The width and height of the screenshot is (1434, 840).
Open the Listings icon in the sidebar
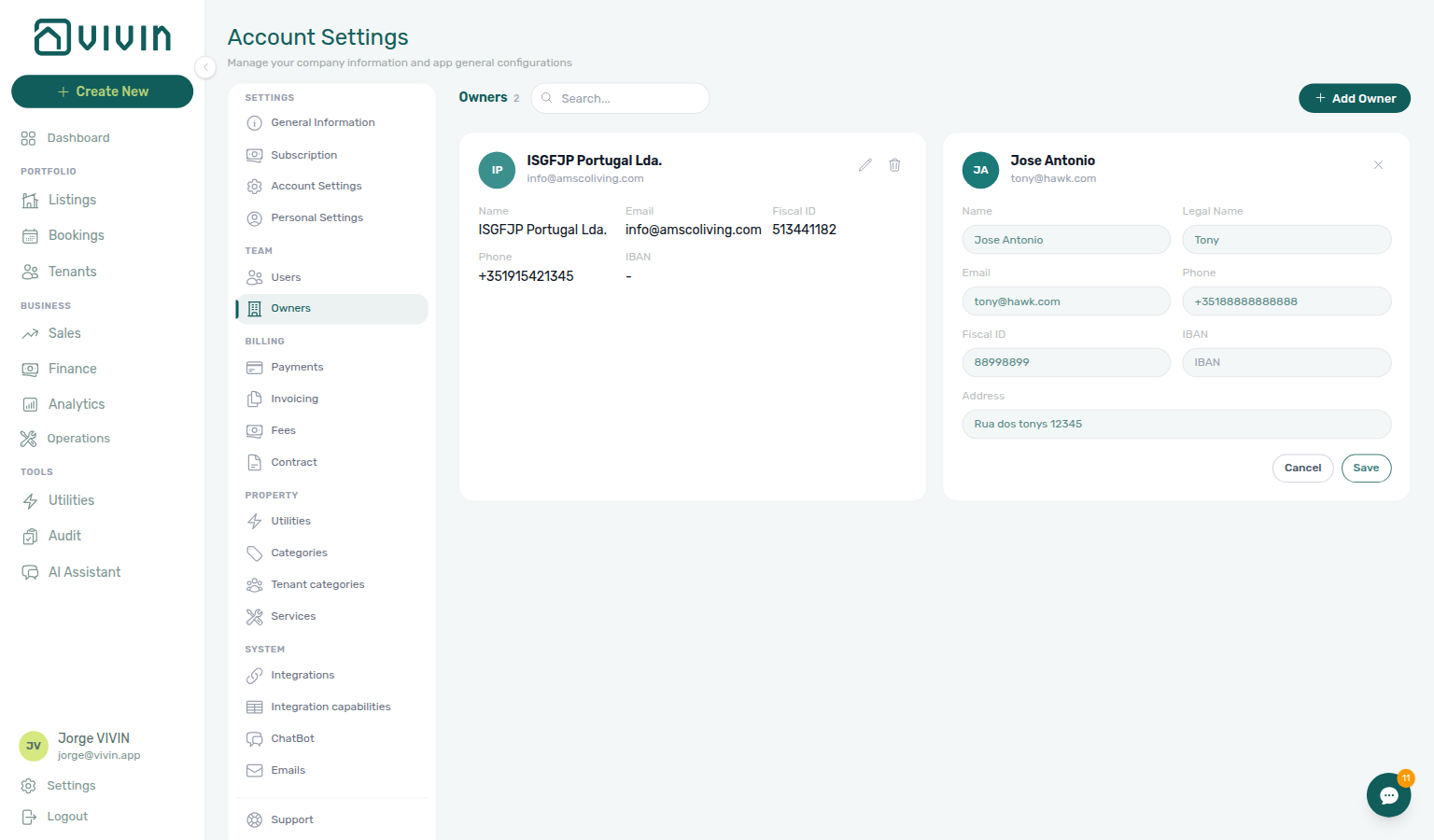tap(30, 200)
